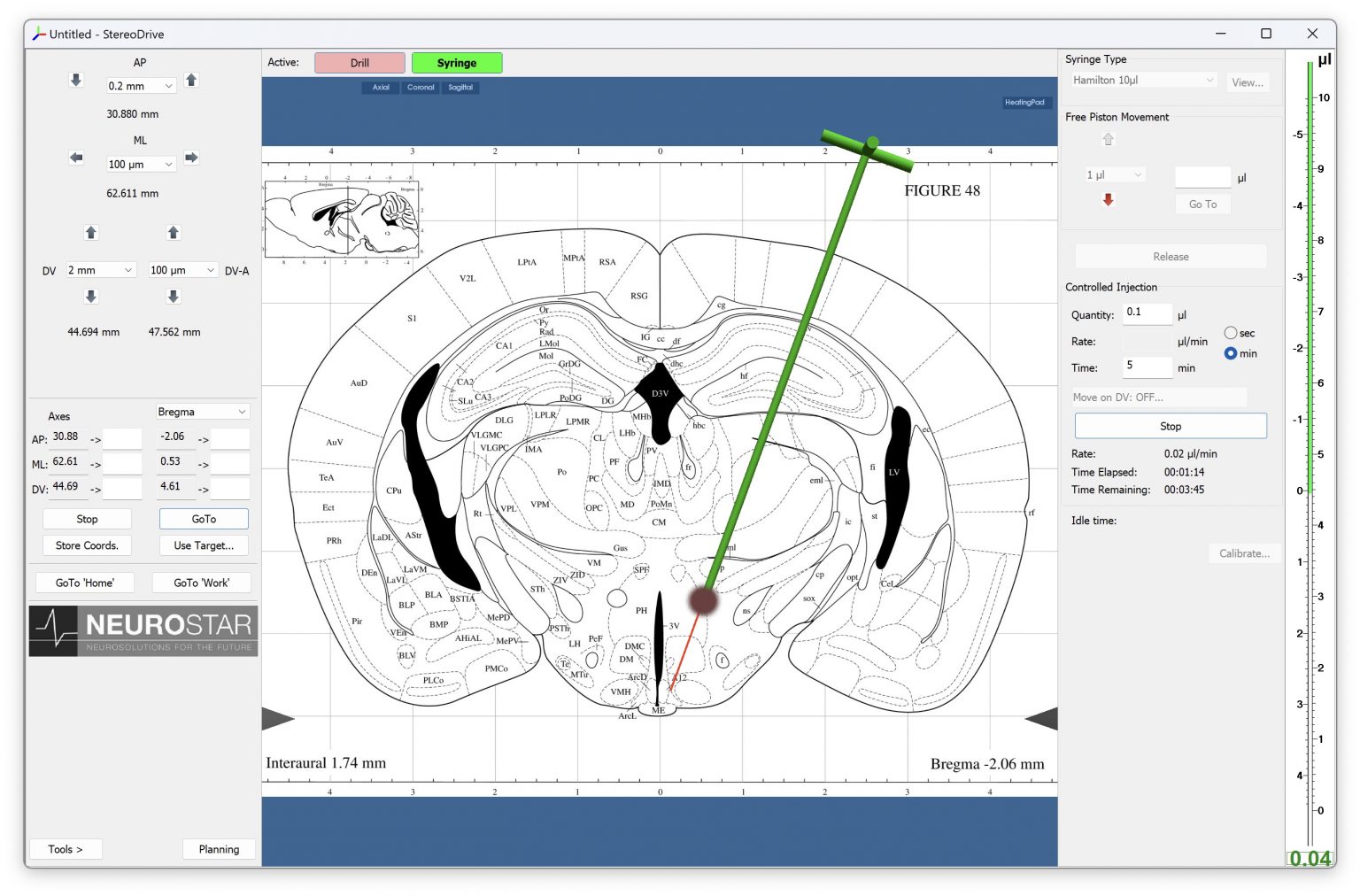Viewport: 1360px width, 896px height.
Task: Select the 'min' time unit radio button
Action: [x=1231, y=353]
